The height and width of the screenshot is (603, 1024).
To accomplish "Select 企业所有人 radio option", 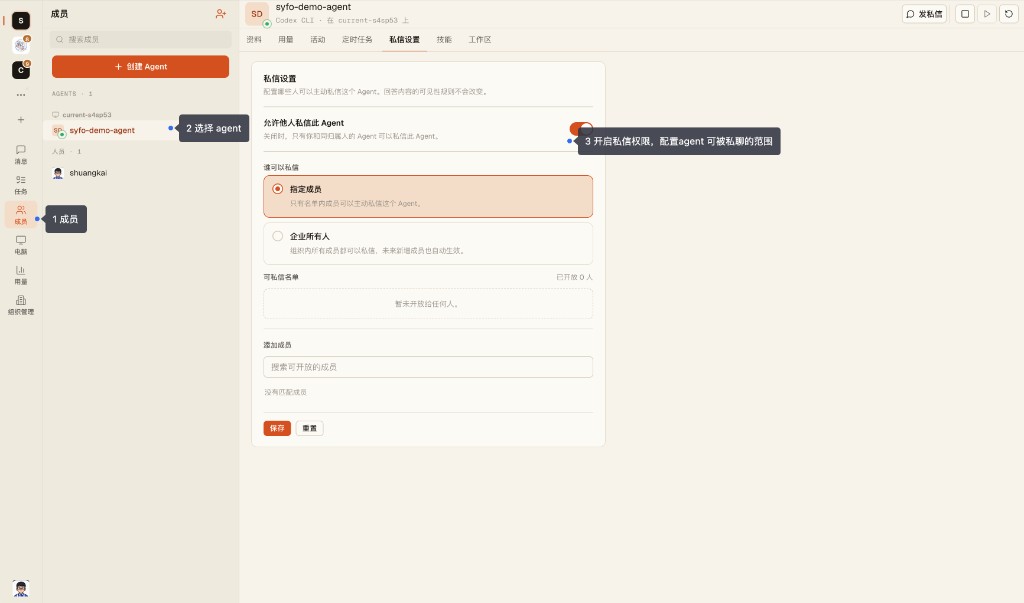I will (x=428, y=243).
